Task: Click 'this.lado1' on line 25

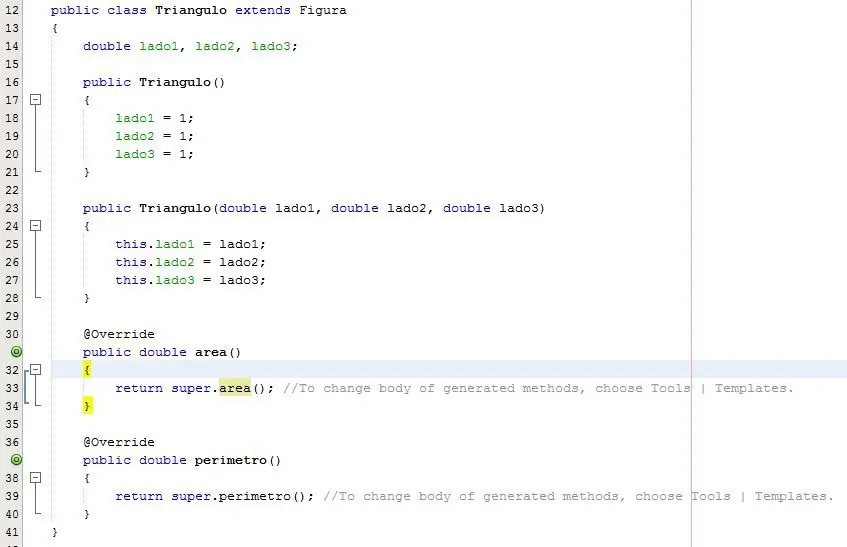Action: (154, 244)
